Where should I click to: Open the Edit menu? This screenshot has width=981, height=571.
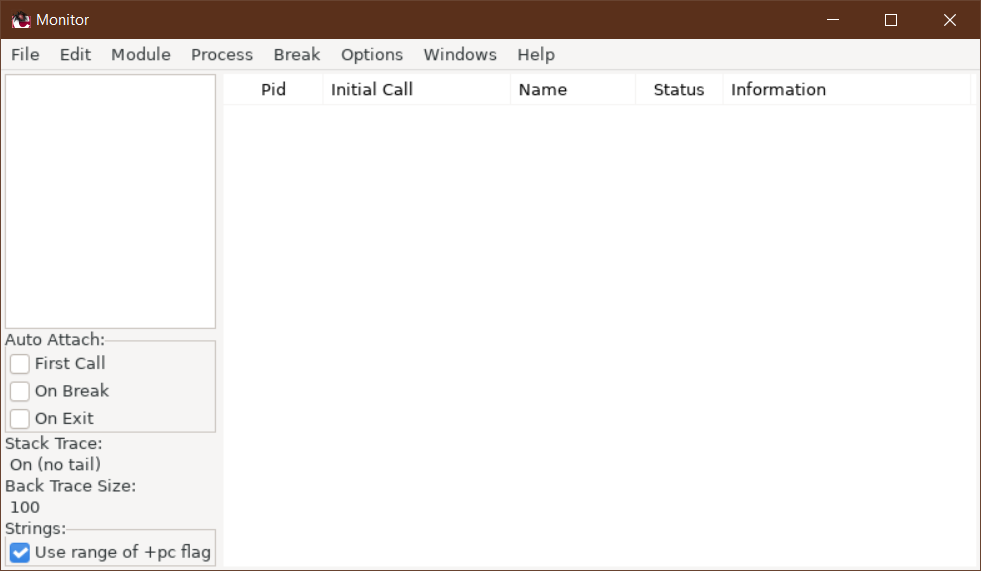[x=75, y=55]
